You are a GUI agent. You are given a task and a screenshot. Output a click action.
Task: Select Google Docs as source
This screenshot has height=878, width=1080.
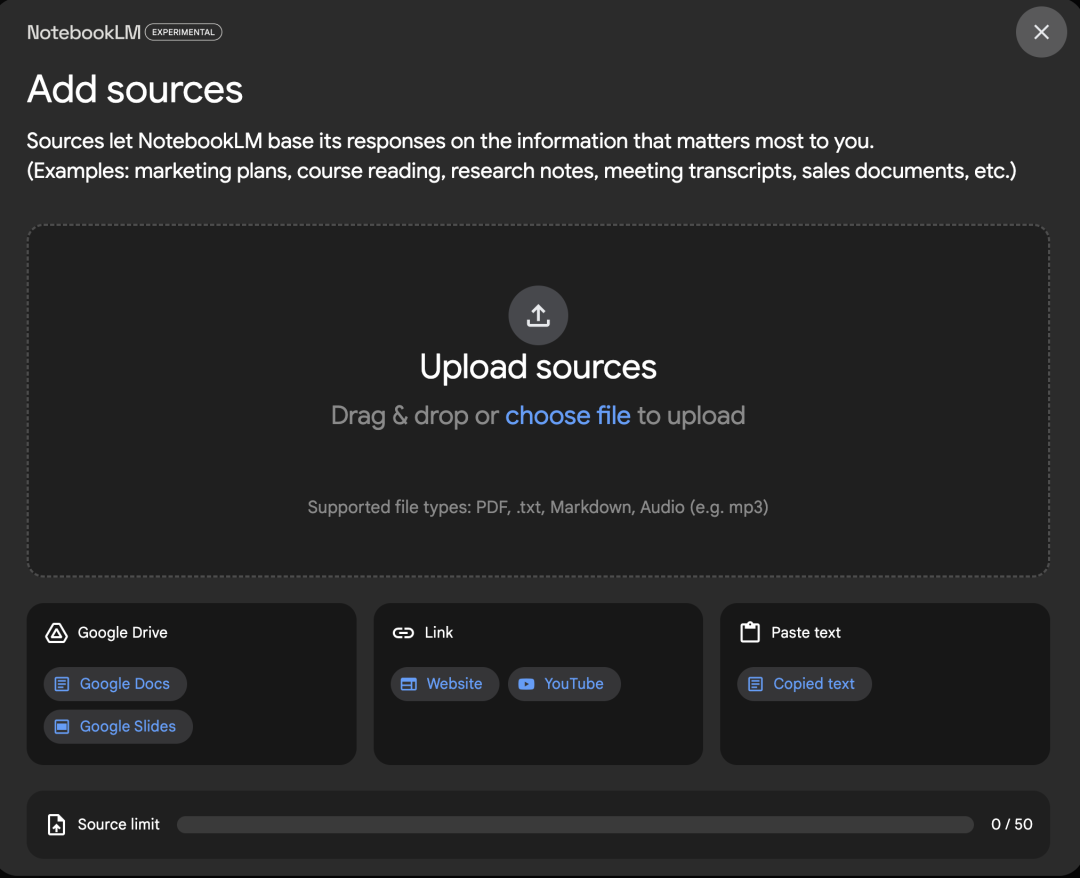click(x=115, y=684)
